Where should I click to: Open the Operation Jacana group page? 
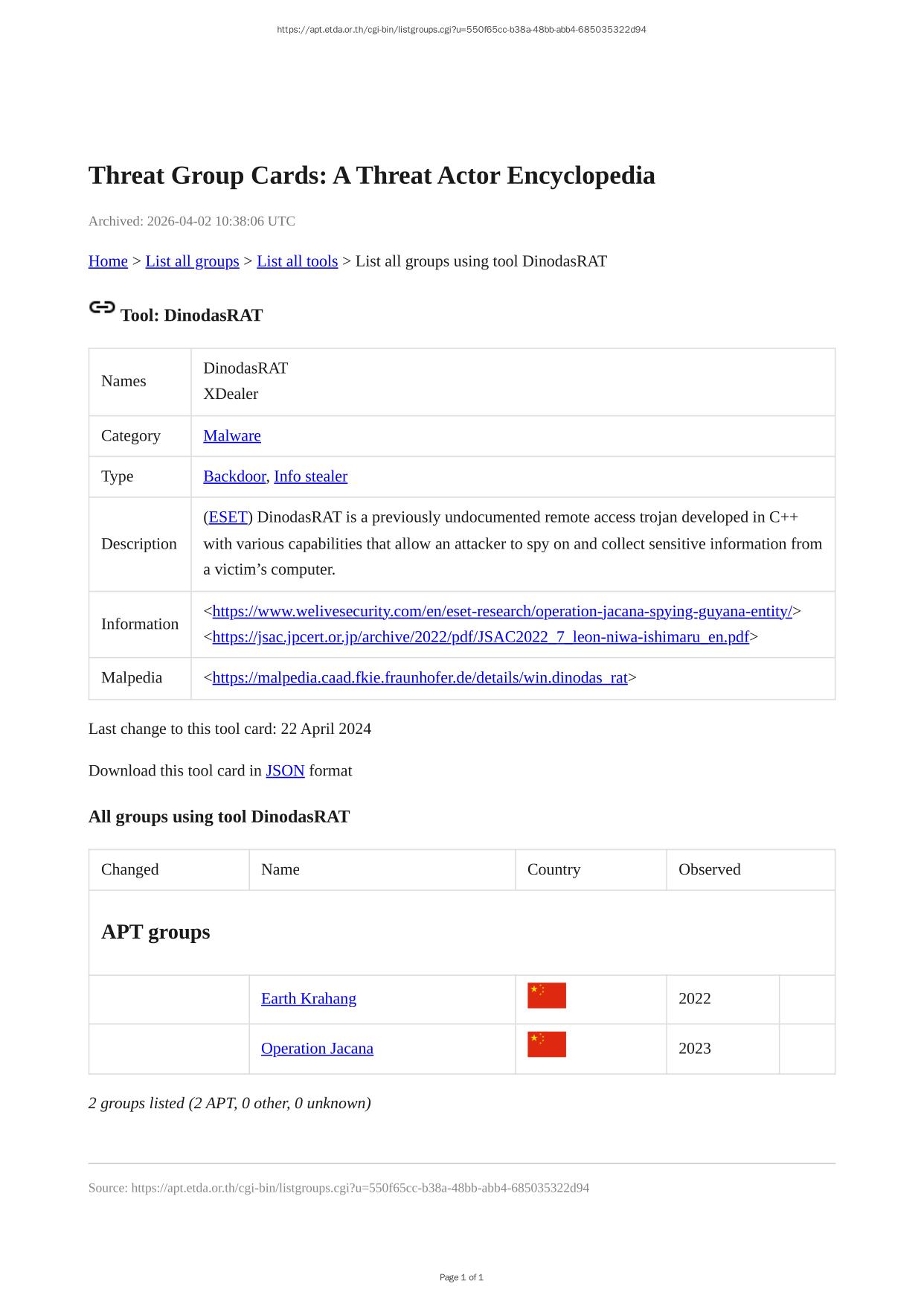[x=317, y=1049]
